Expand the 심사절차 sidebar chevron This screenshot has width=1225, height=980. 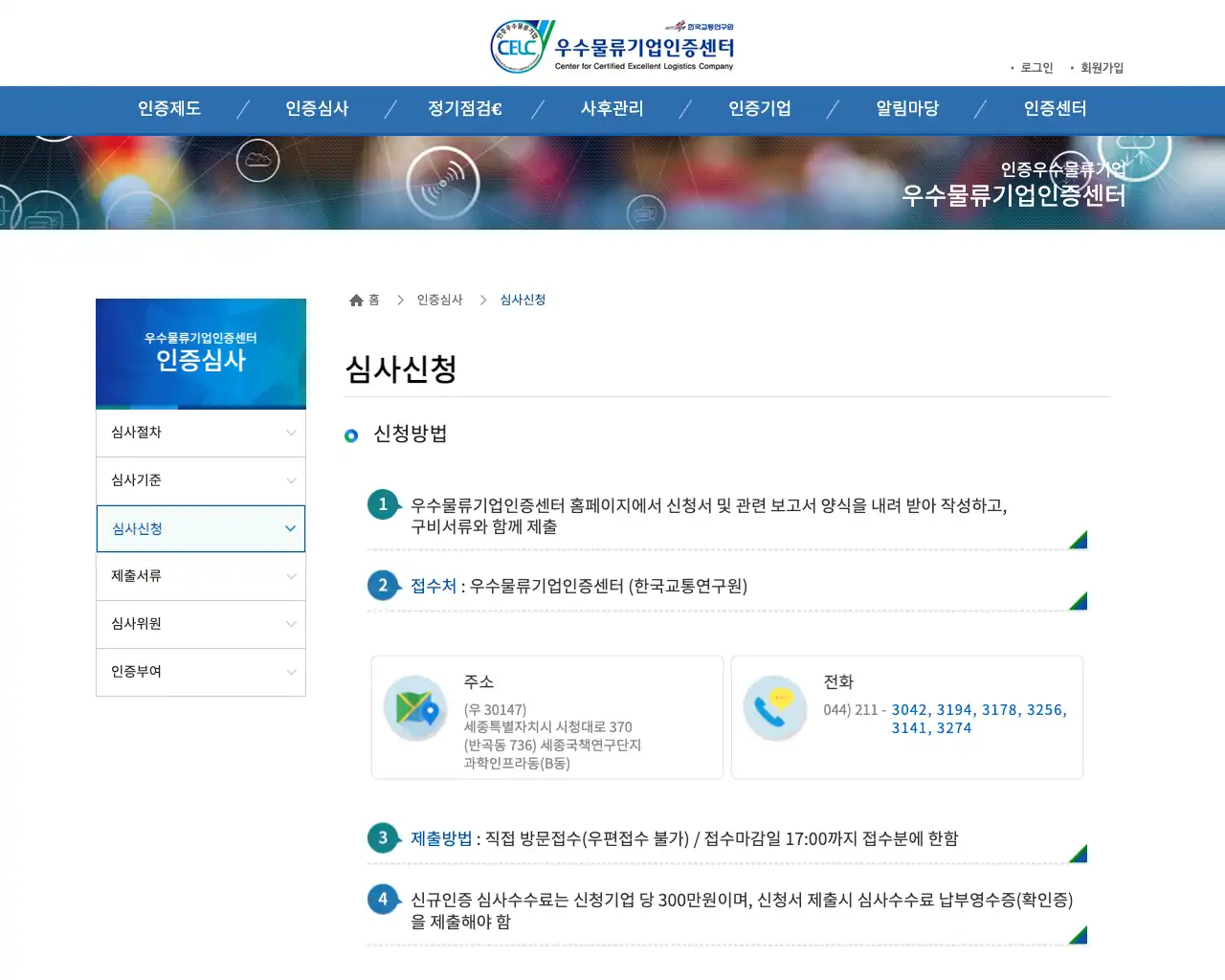[291, 433]
